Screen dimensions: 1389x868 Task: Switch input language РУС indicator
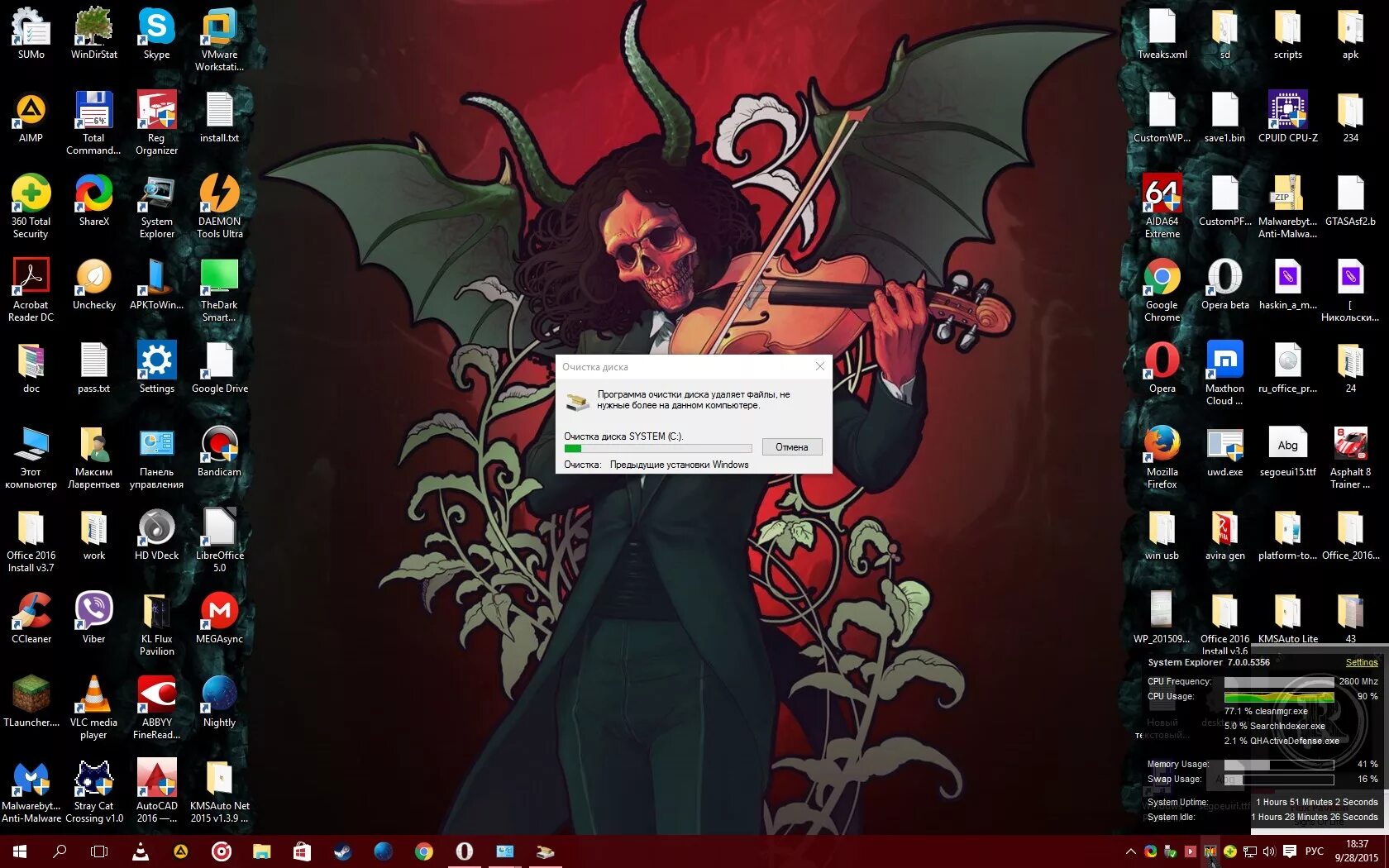[x=1314, y=851]
